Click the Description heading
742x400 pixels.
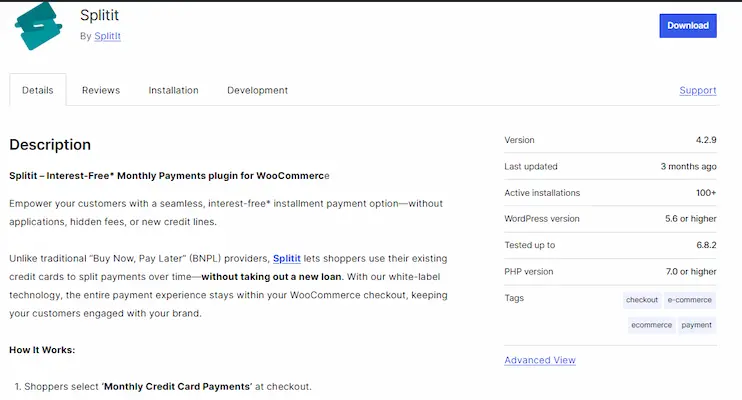pos(50,144)
